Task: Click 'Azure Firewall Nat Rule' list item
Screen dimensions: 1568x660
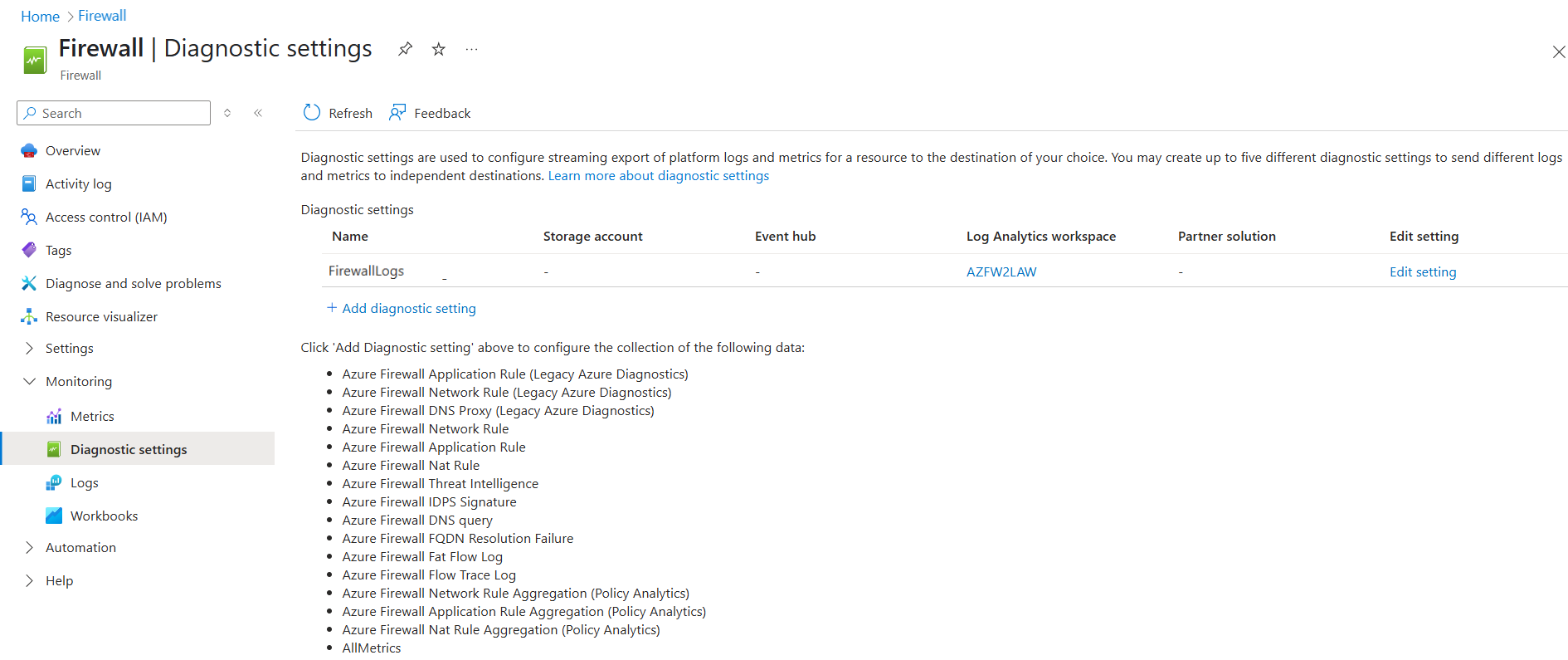Action: [x=411, y=466]
